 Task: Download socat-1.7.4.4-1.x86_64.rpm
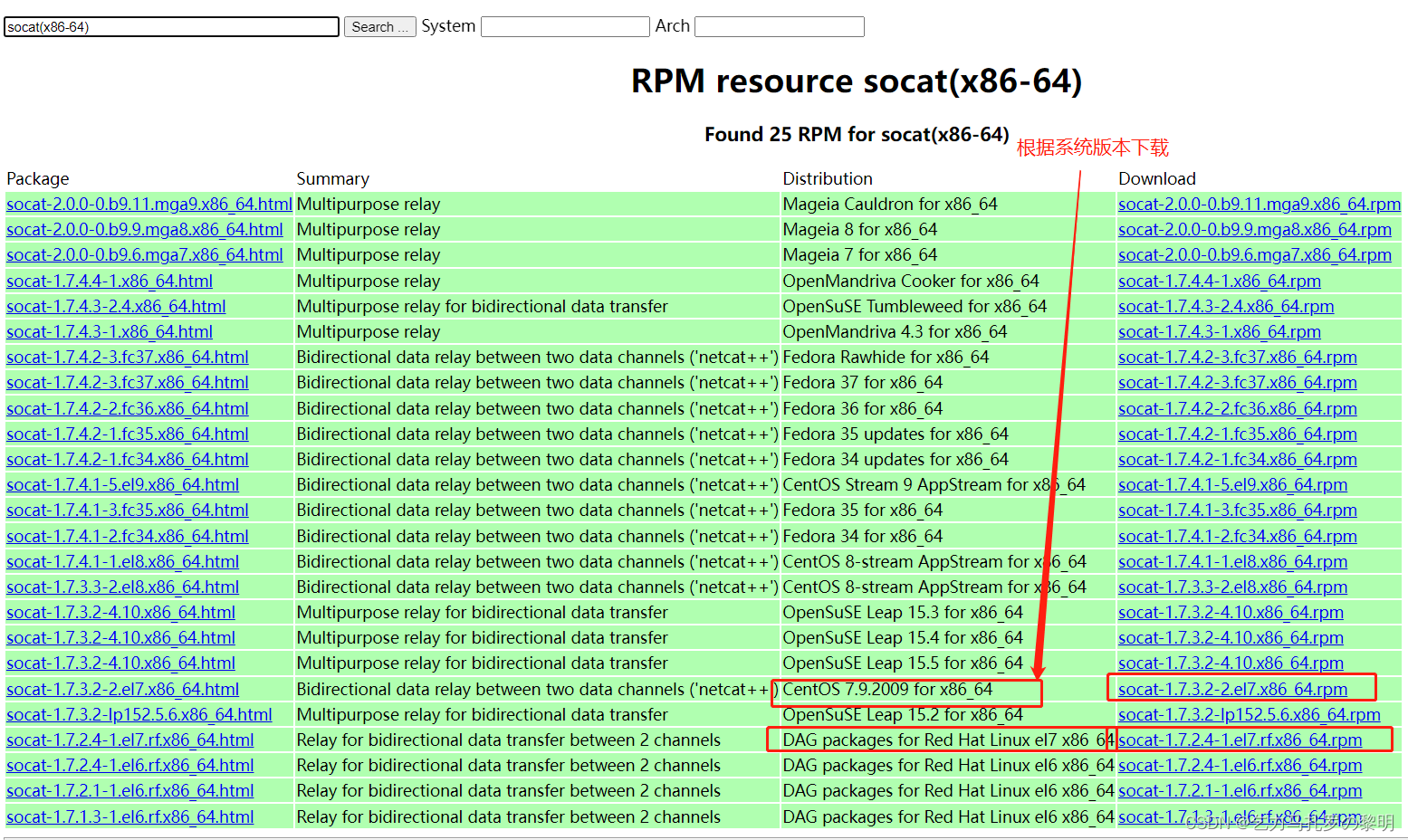coord(1220,282)
